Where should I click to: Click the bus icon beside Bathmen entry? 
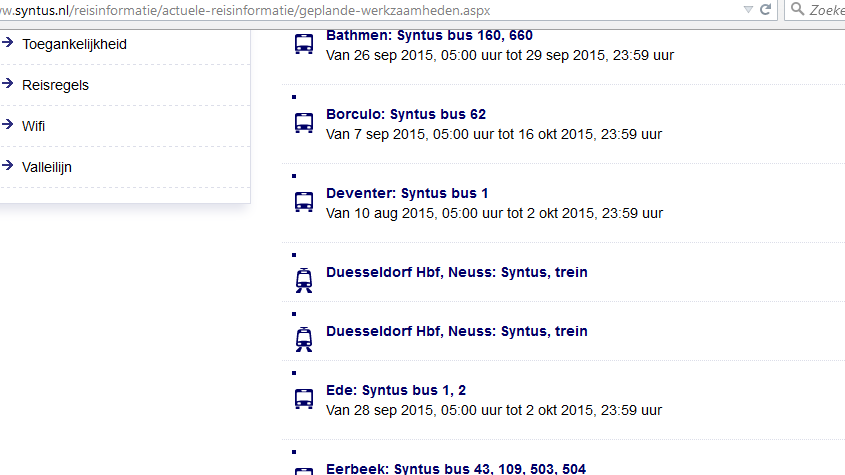click(x=304, y=44)
